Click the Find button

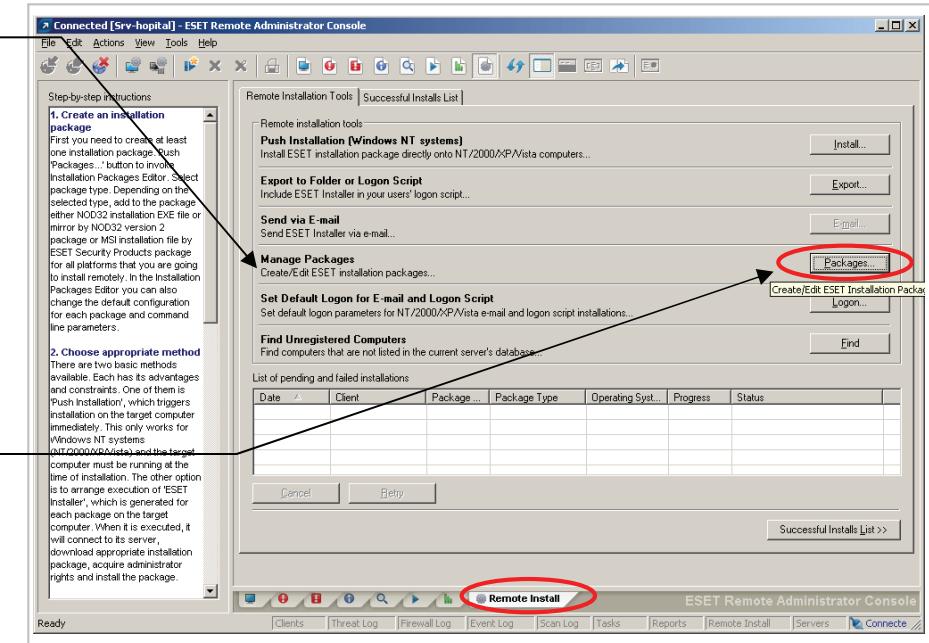(x=850, y=343)
